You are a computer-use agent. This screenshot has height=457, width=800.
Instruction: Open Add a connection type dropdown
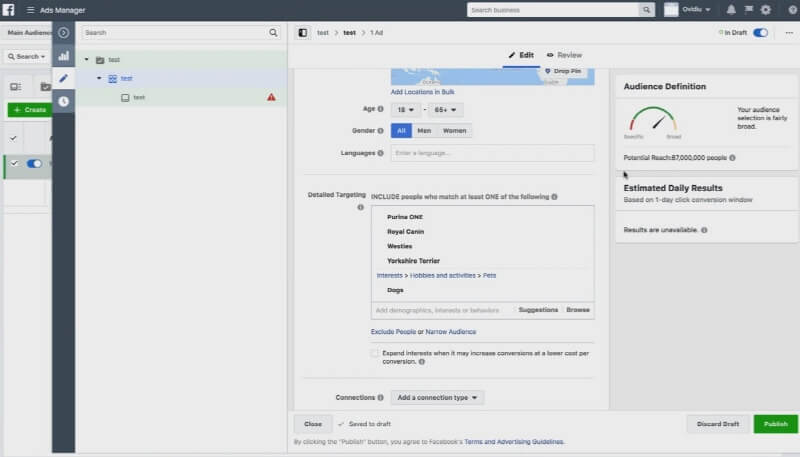tap(437, 397)
